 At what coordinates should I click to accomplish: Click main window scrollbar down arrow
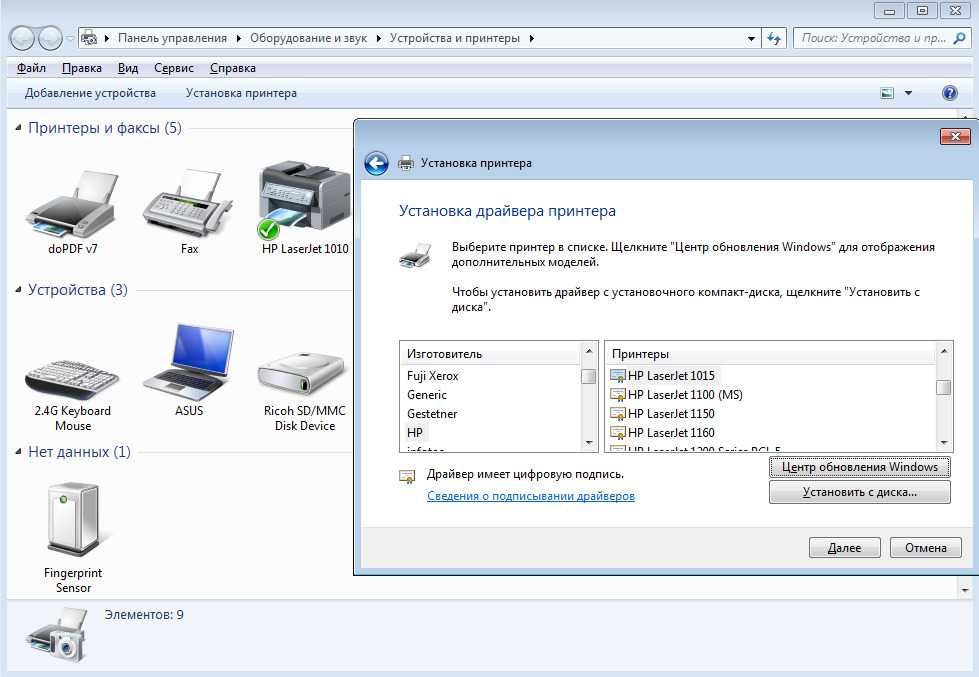point(965,589)
